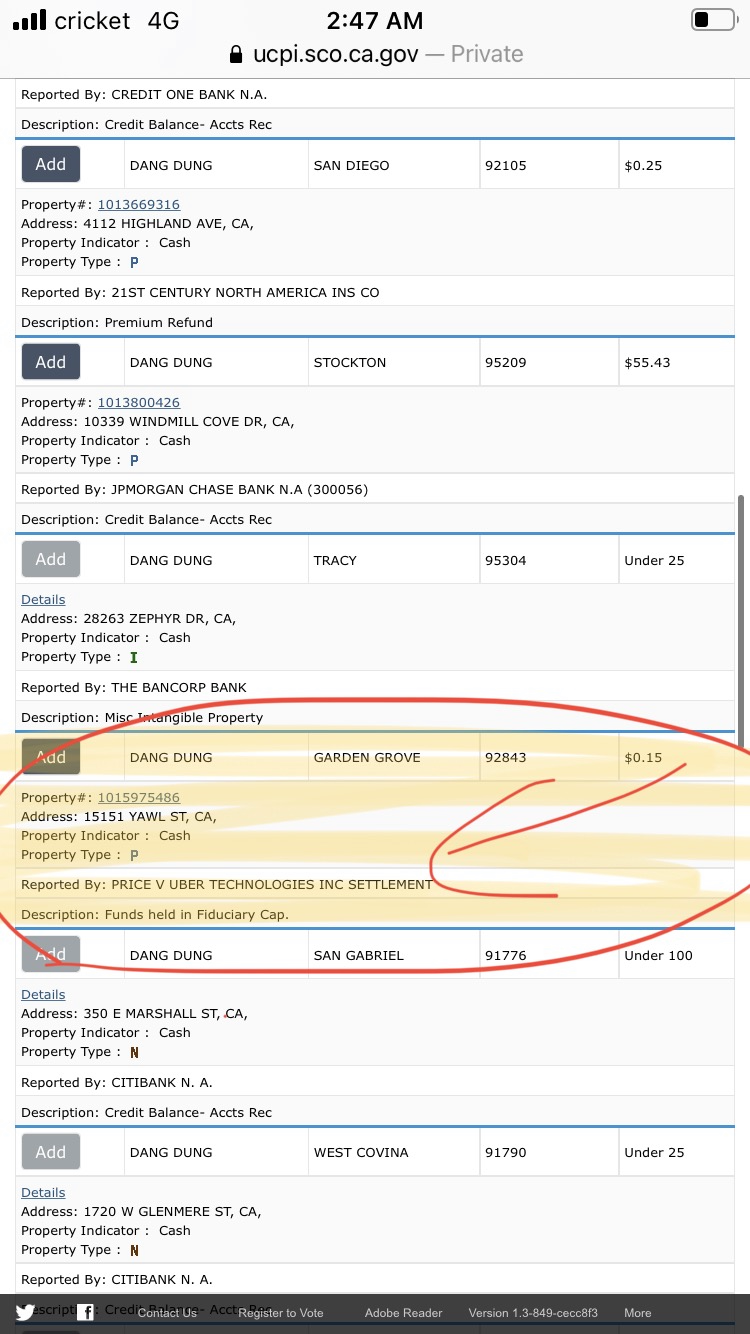Select zip code 95209

click(505, 363)
